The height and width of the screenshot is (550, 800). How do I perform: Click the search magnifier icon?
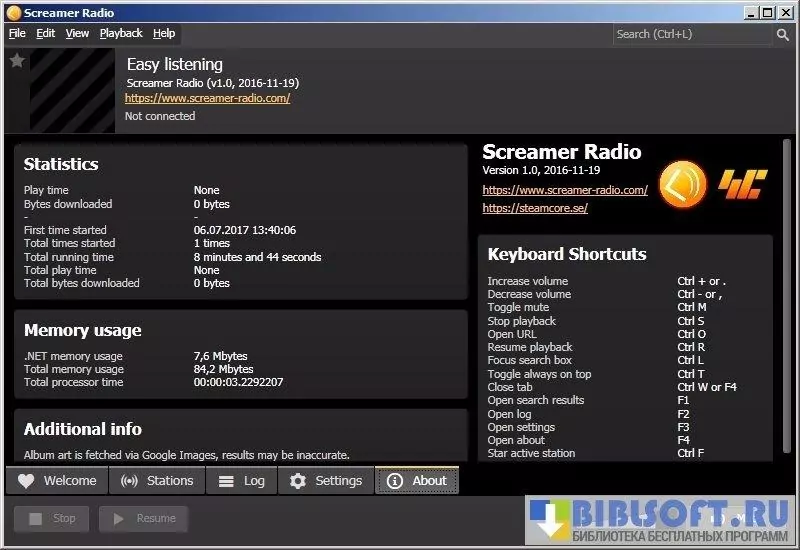tap(782, 34)
